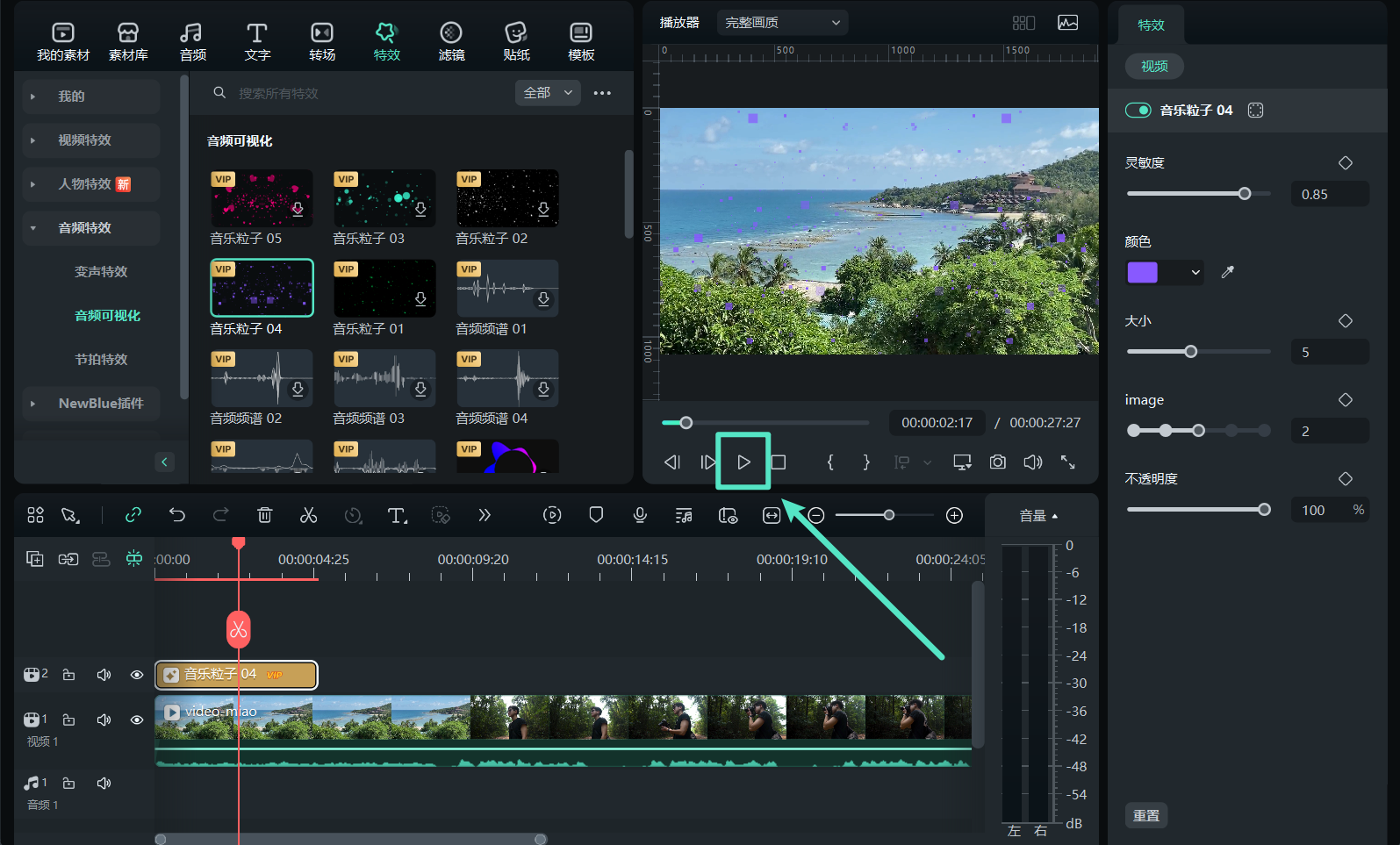Screen dimensions: 1400x845
Task: Open the 完整画质 quality dropdown
Action: pyautogui.click(x=782, y=23)
